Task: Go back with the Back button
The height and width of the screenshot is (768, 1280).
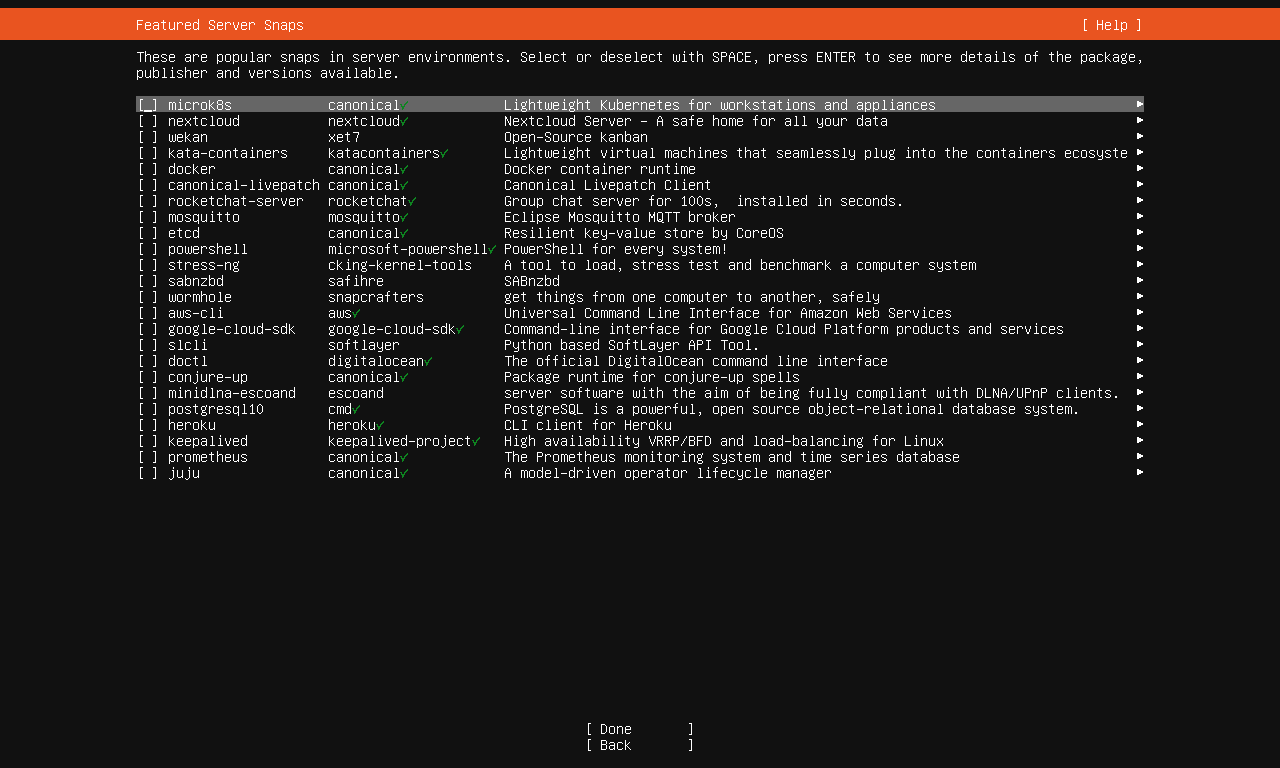Action: [x=640, y=745]
